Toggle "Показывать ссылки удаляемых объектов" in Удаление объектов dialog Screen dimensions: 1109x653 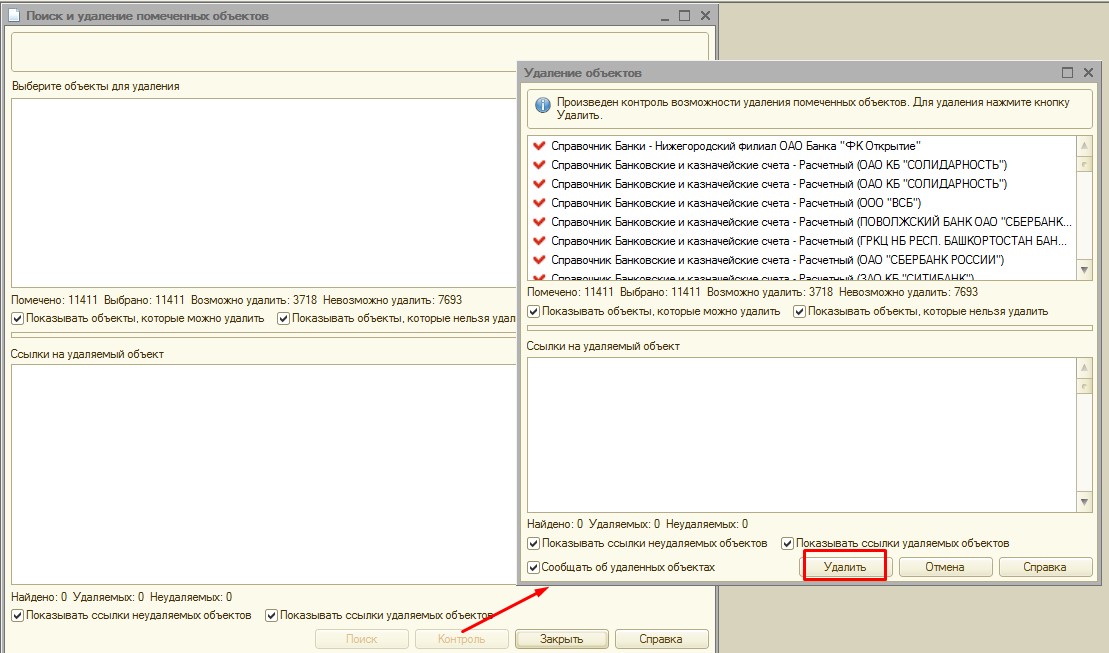(x=788, y=543)
